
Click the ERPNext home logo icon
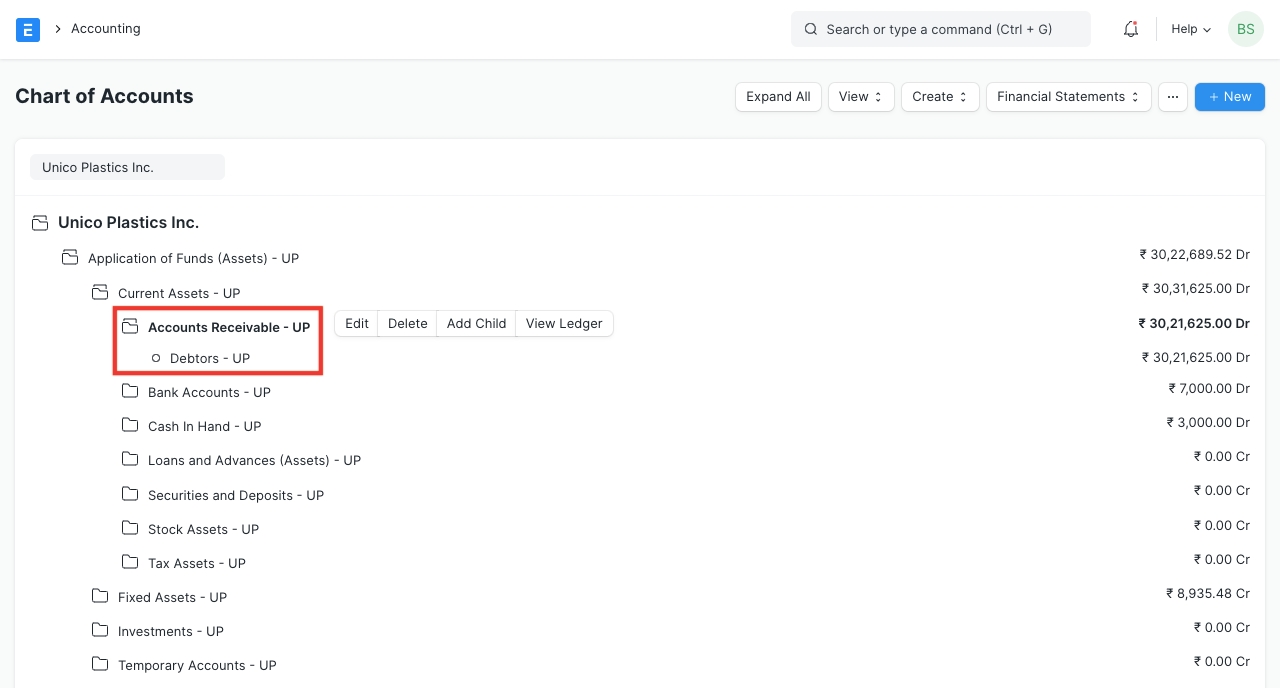point(28,30)
